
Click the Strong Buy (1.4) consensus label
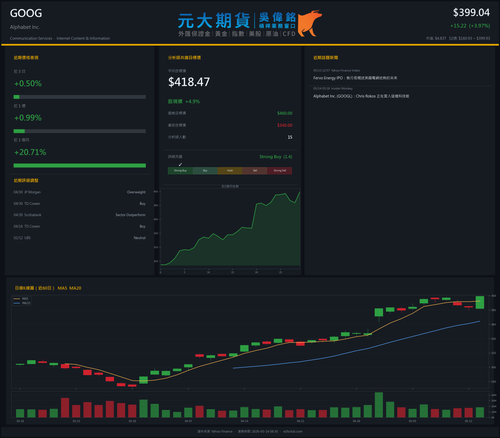click(276, 157)
